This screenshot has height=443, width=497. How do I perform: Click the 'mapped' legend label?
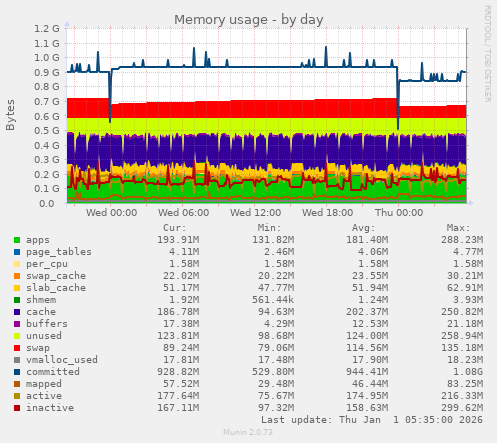(x=44, y=384)
